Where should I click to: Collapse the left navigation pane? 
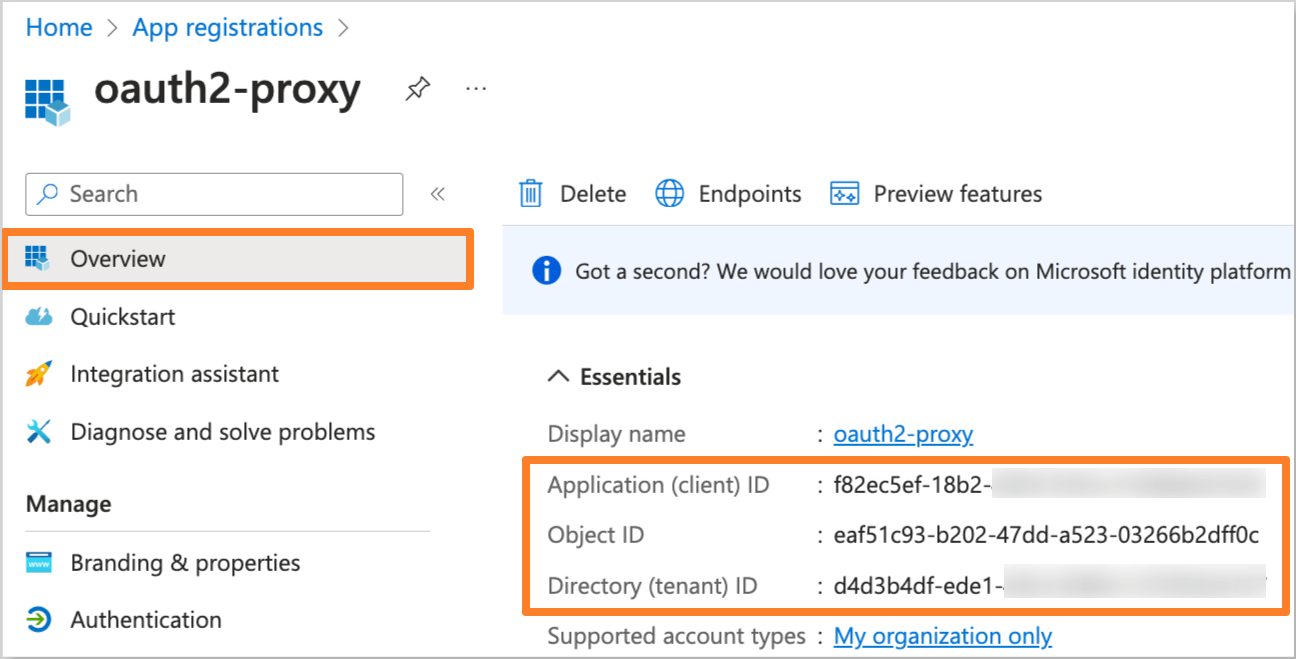(x=437, y=193)
